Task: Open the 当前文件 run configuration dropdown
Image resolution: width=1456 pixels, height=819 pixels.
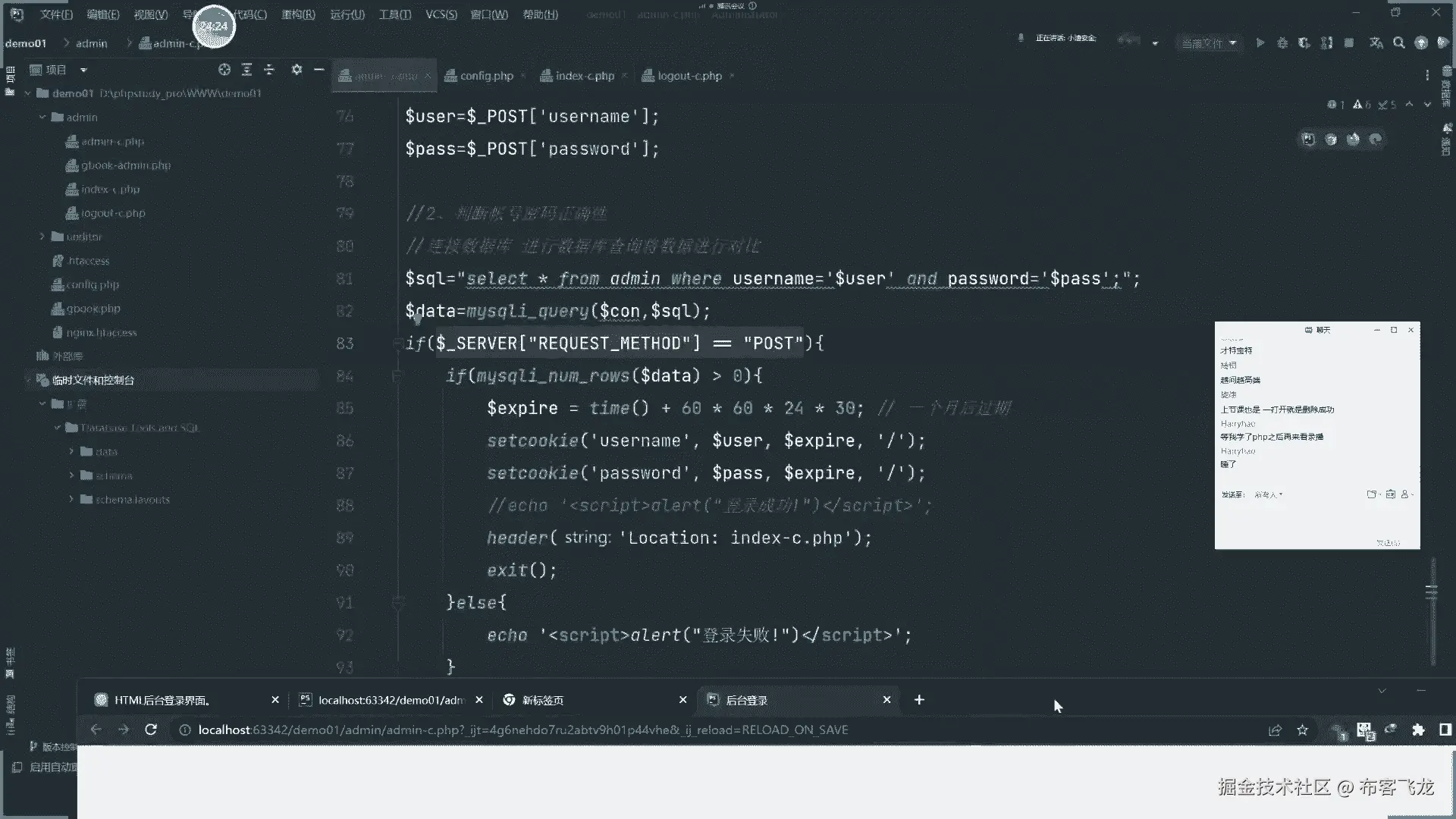Action: point(1209,43)
